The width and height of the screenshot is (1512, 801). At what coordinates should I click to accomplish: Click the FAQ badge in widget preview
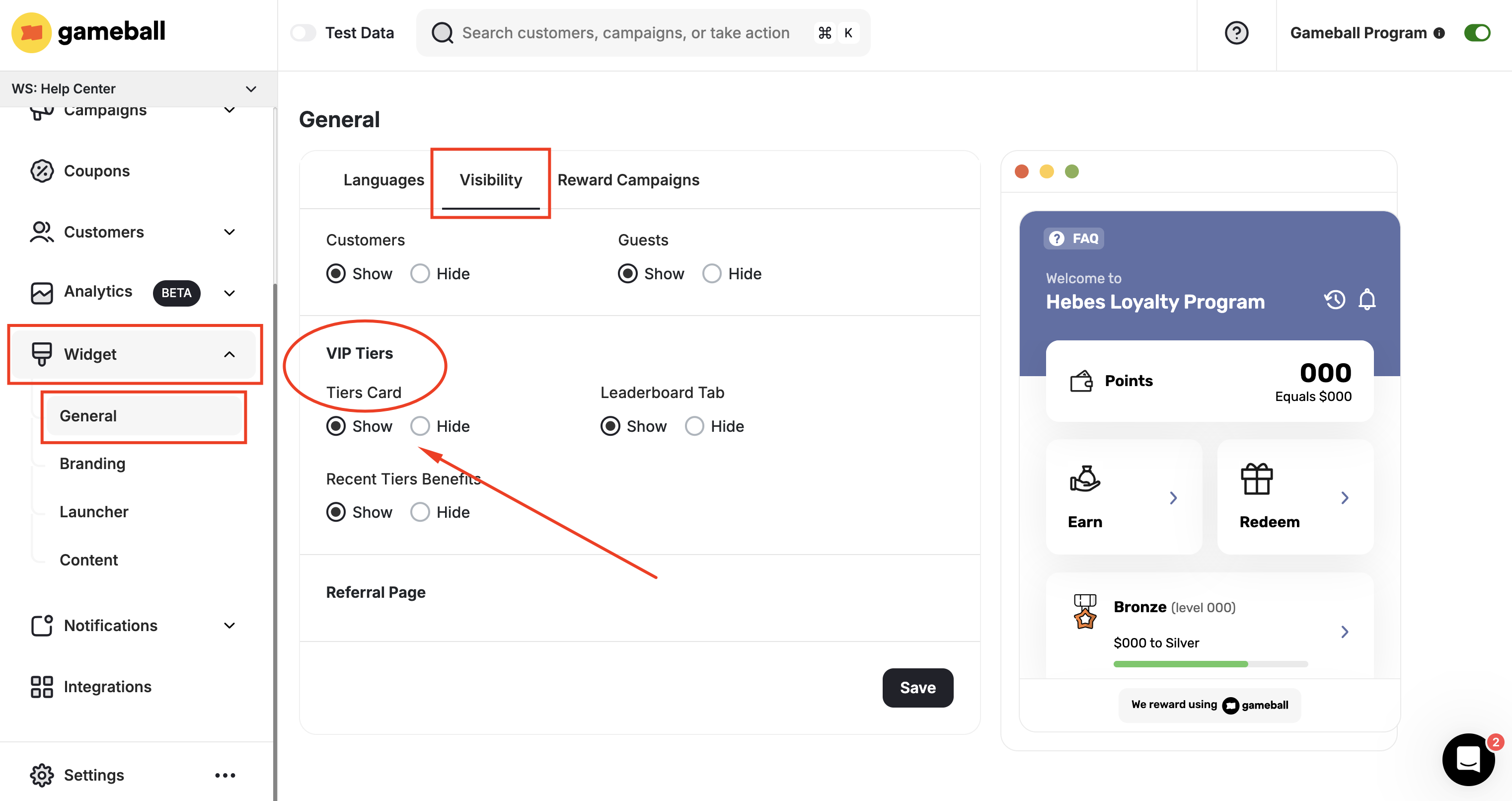click(x=1073, y=239)
